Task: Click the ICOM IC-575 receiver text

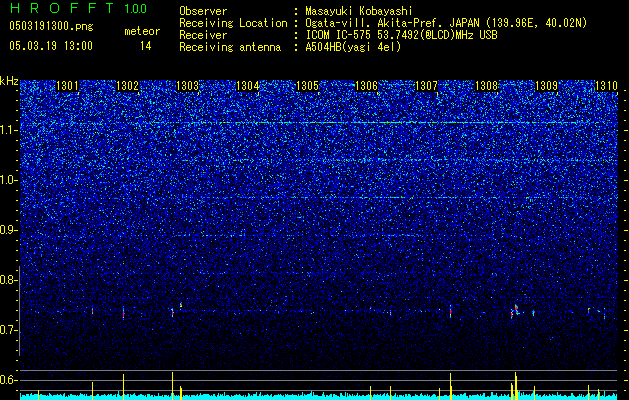Action: click(401, 35)
